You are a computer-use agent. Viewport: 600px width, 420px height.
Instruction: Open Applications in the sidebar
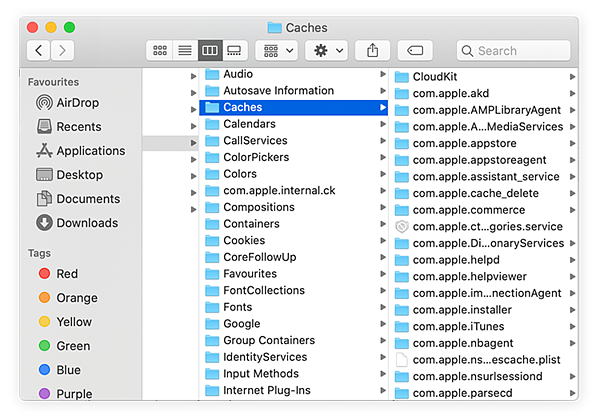click(x=81, y=151)
